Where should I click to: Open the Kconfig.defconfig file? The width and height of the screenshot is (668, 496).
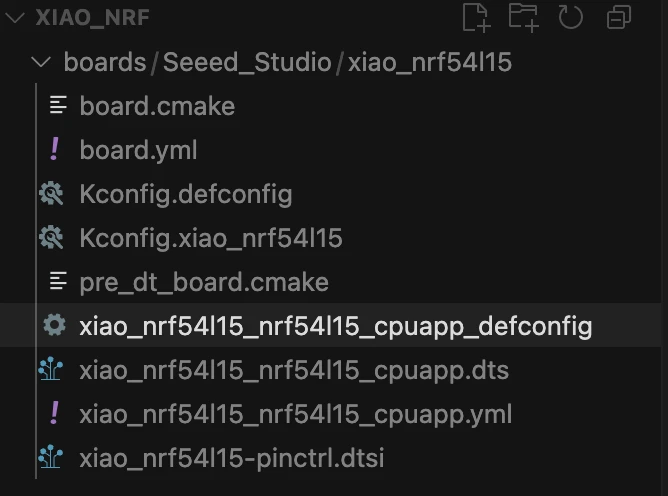[186, 194]
